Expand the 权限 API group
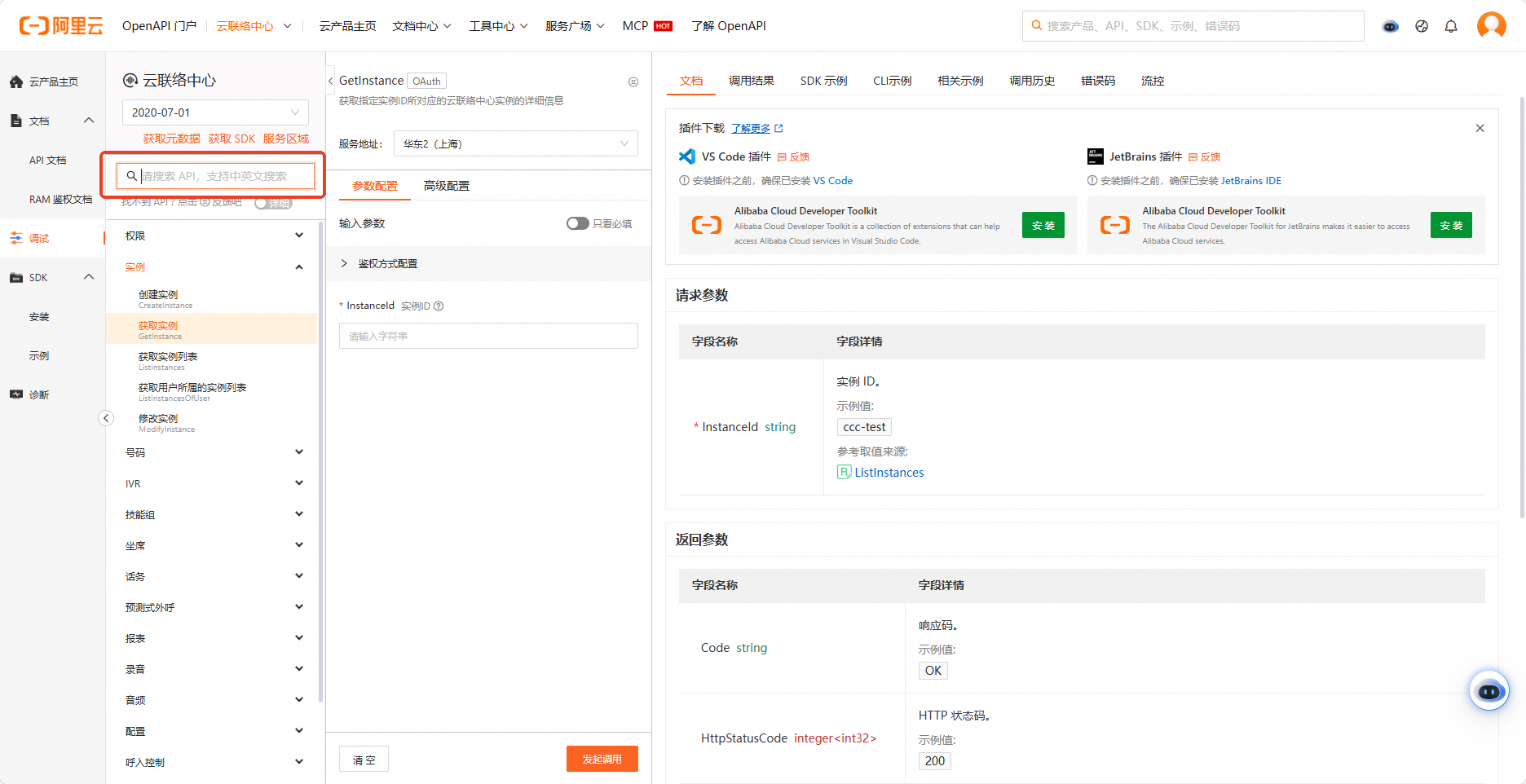Viewport: 1526px width, 784px height. coord(214,236)
